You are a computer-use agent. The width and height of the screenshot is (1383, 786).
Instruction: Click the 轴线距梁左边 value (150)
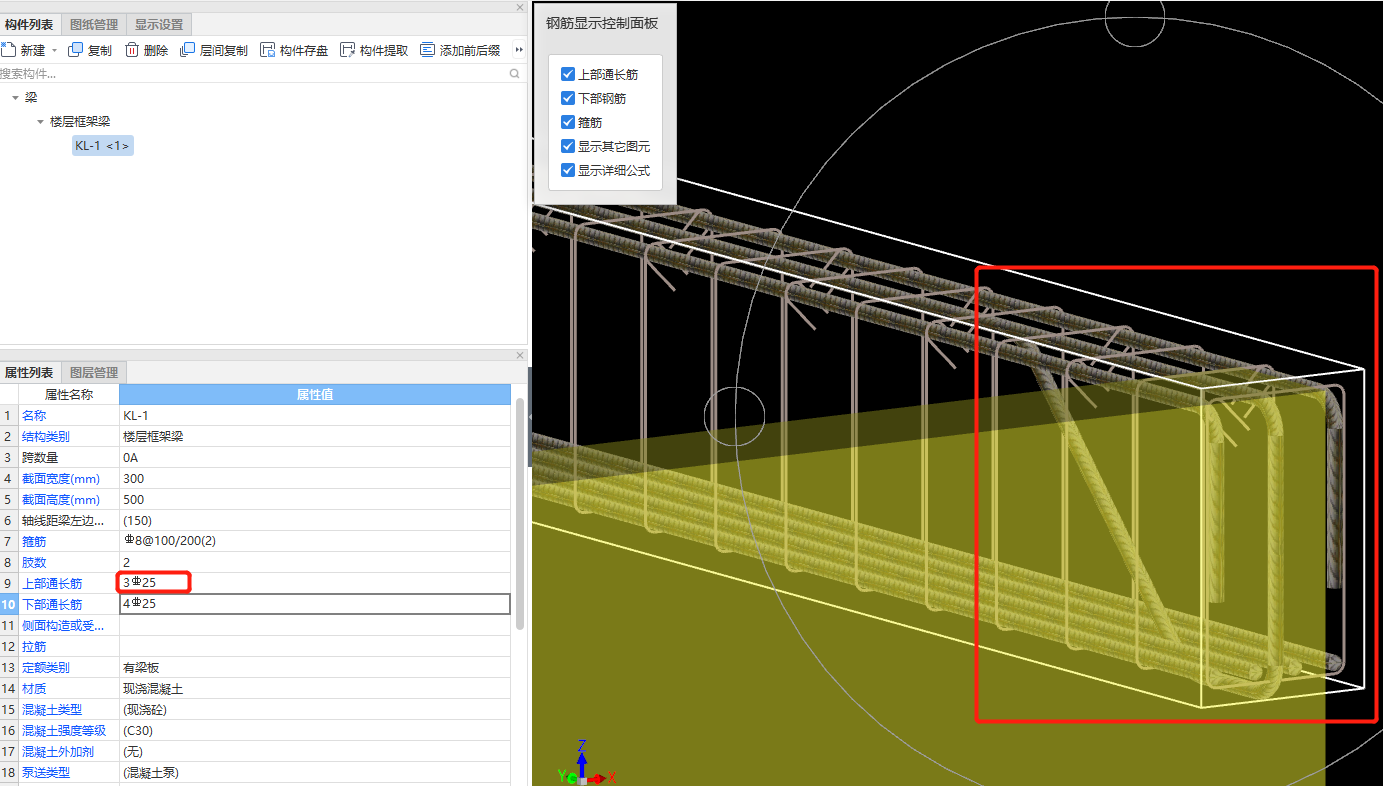315,520
